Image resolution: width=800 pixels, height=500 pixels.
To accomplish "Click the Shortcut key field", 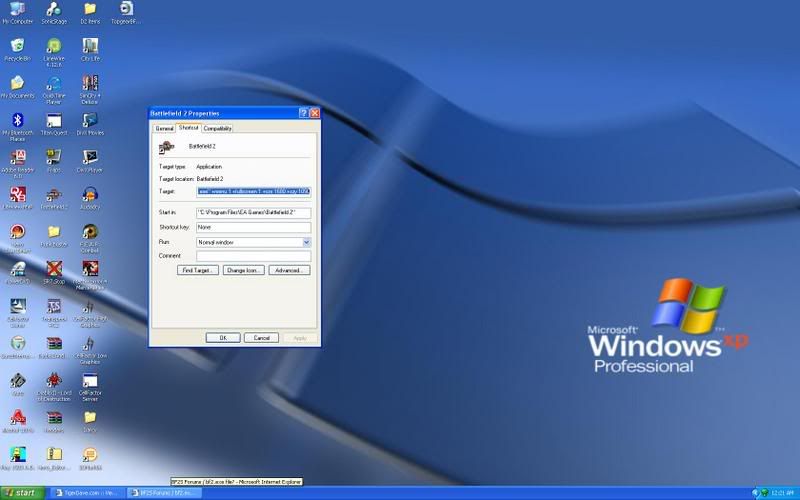I will pos(253,227).
